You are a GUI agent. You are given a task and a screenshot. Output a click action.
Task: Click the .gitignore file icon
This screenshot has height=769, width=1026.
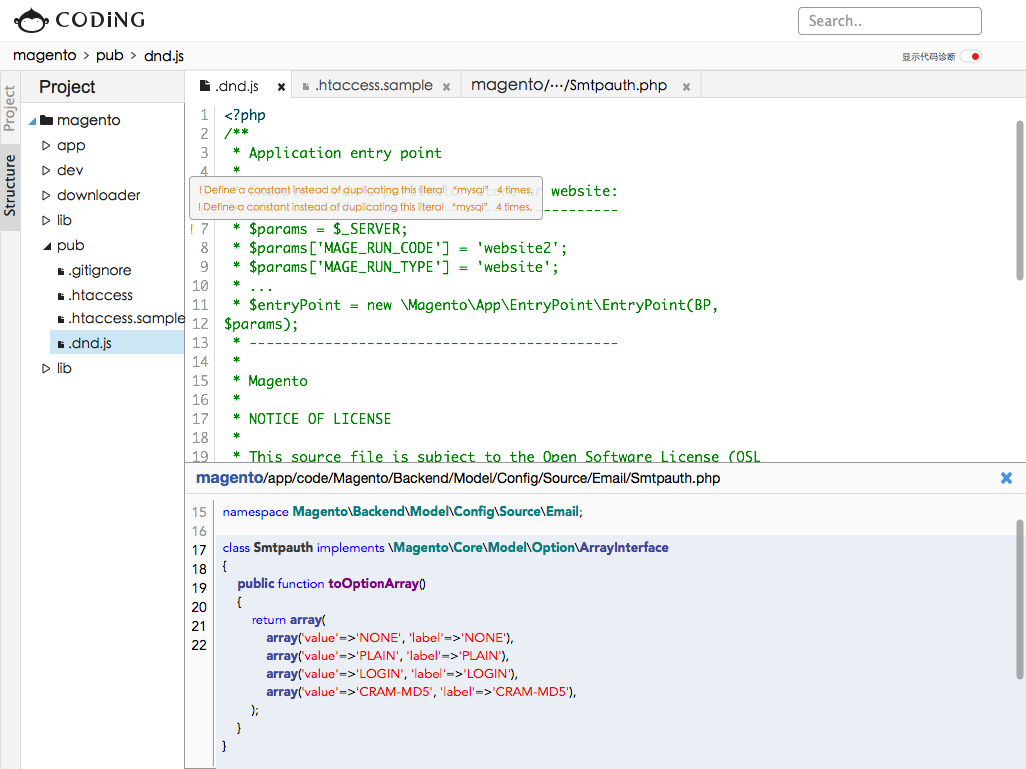(61, 272)
